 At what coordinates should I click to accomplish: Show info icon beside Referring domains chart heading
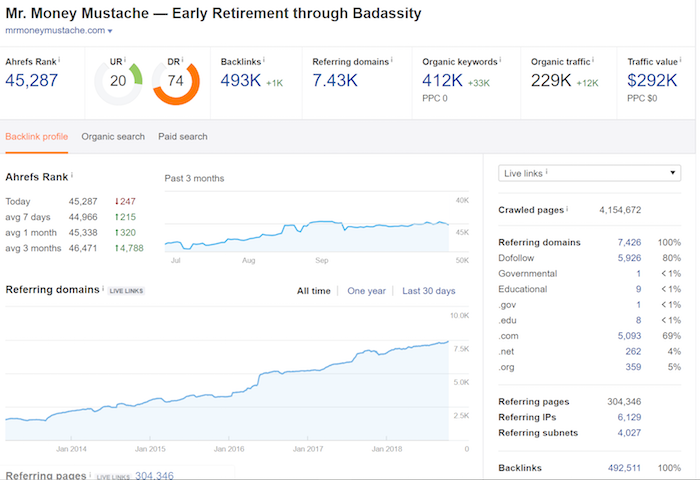coord(103,288)
